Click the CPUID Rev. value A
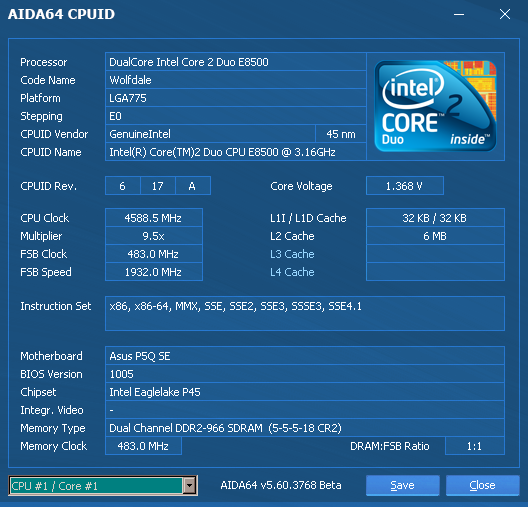The image size is (528, 507). click(x=193, y=186)
